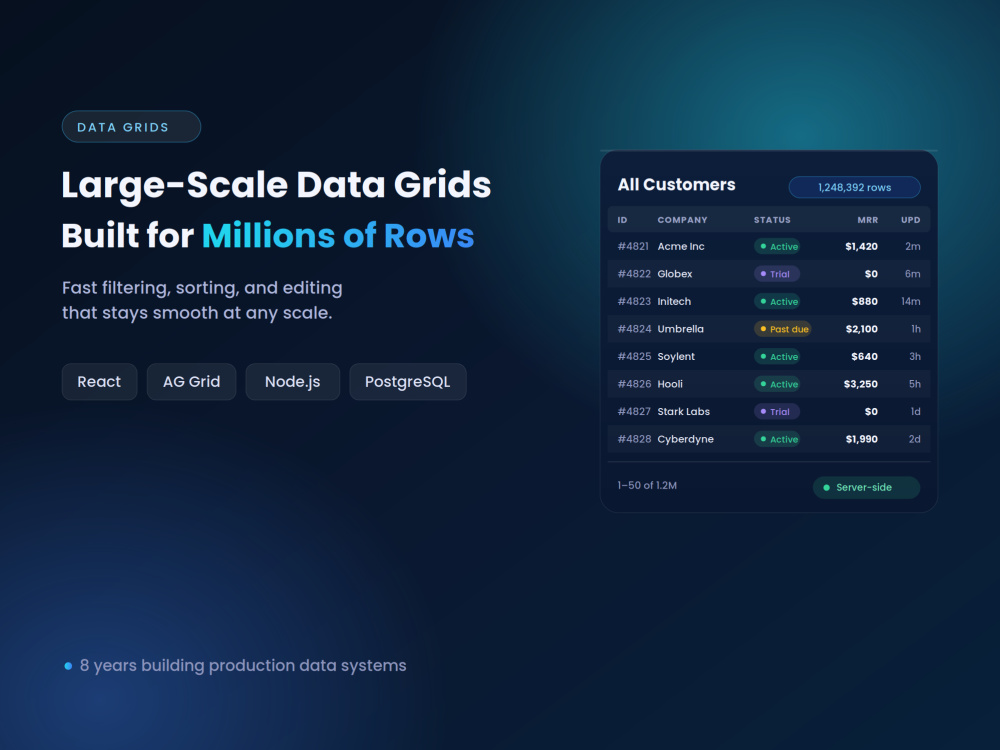The image size is (1000, 750).
Task: Select the Umbrella company cell
Action: (680, 329)
